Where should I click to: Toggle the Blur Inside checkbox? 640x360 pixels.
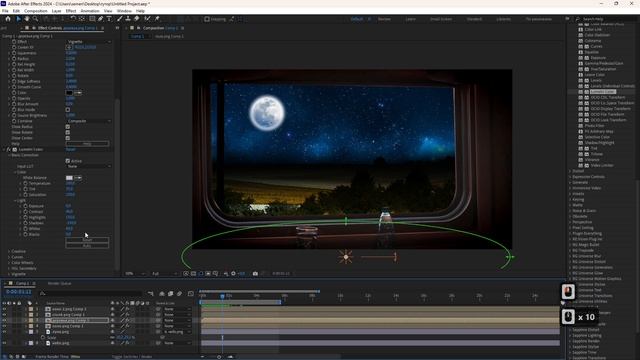[x=68, y=110]
